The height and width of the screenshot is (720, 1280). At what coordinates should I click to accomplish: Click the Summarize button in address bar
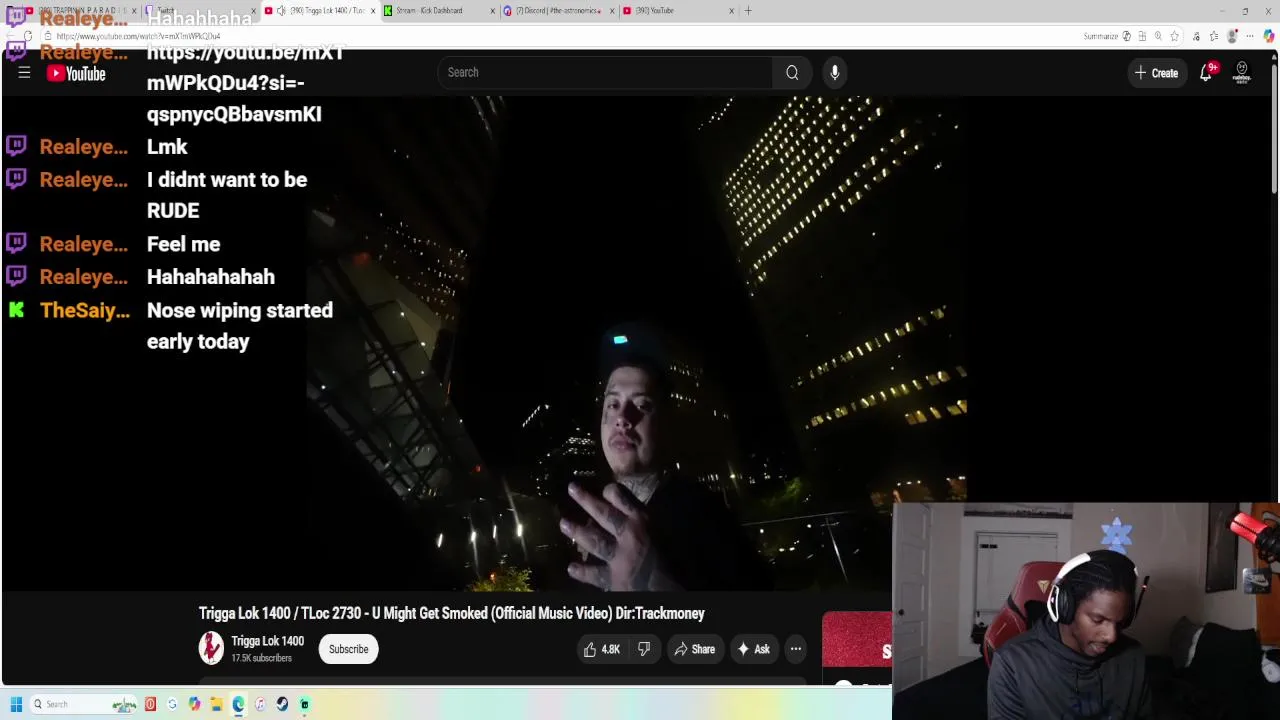1101,36
